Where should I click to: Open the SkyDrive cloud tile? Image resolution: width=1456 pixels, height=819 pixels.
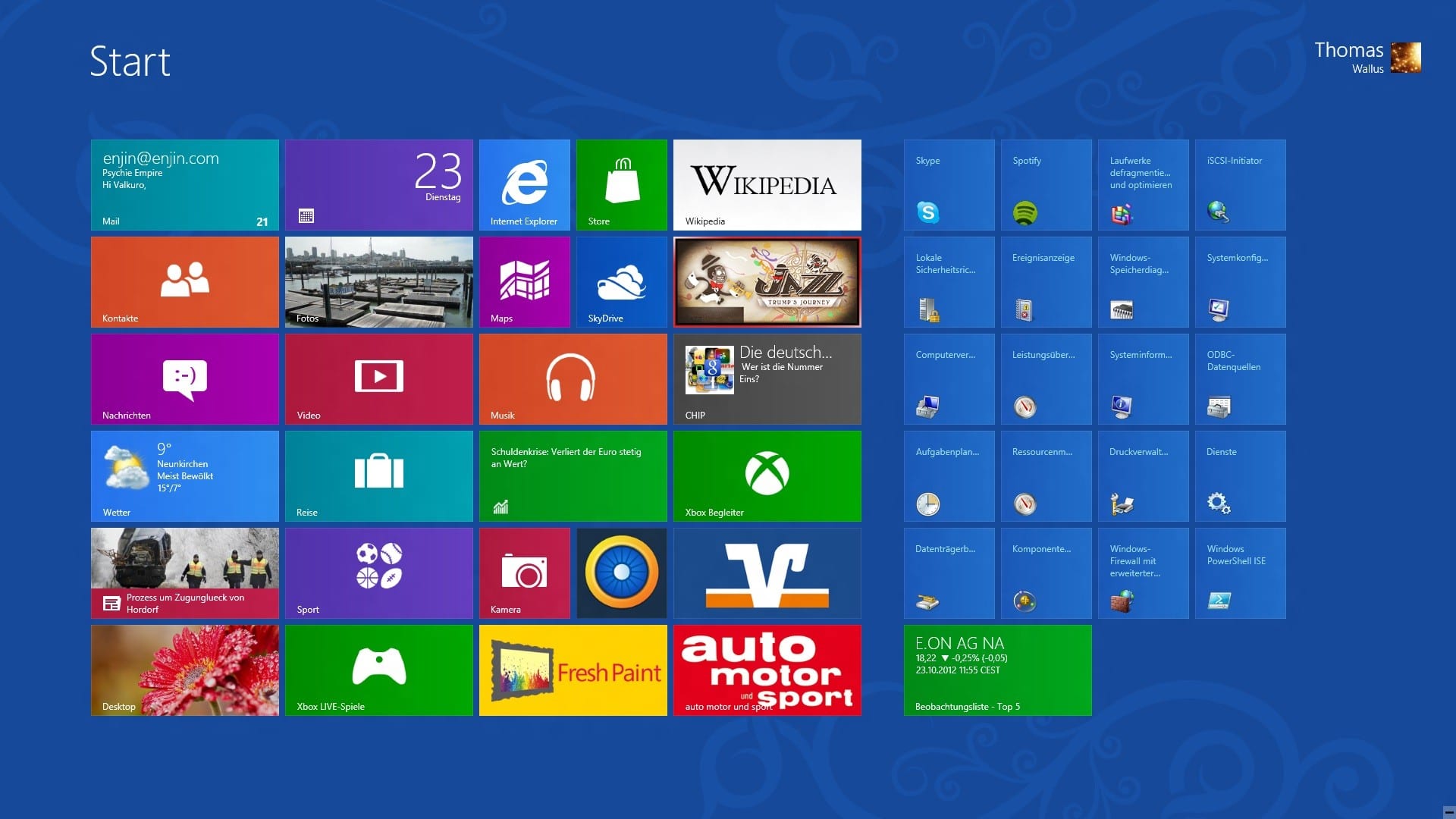coord(621,281)
